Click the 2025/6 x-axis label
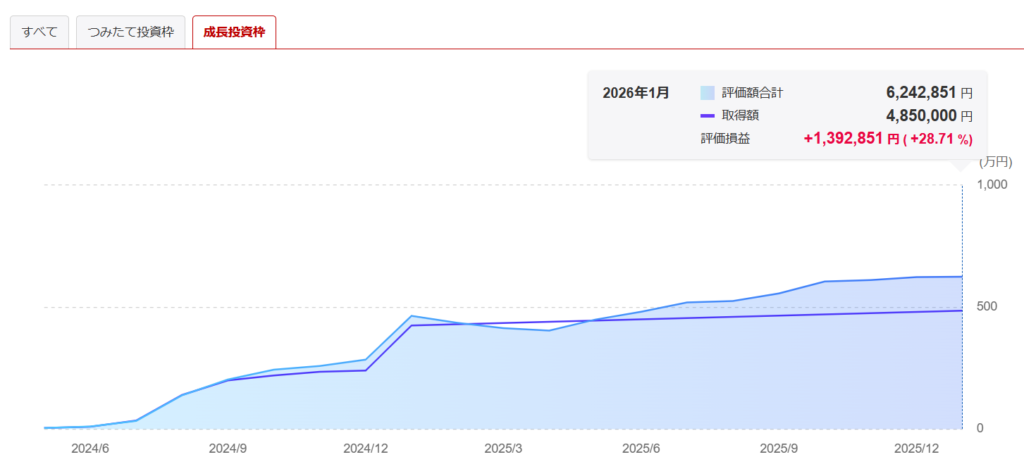This screenshot has height=476, width=1024. [641, 449]
